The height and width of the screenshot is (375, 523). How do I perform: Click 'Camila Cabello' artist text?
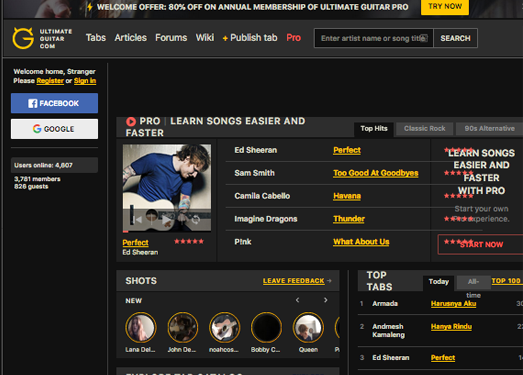tap(262, 196)
